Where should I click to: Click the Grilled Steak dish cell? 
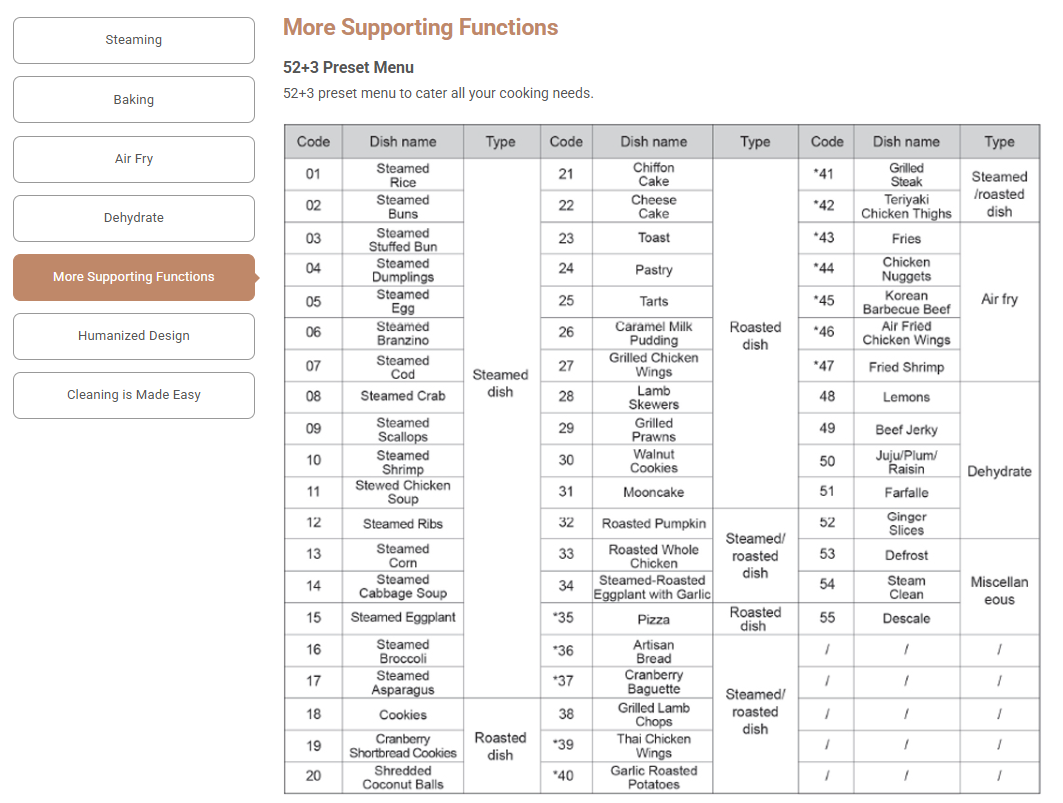(x=906, y=175)
